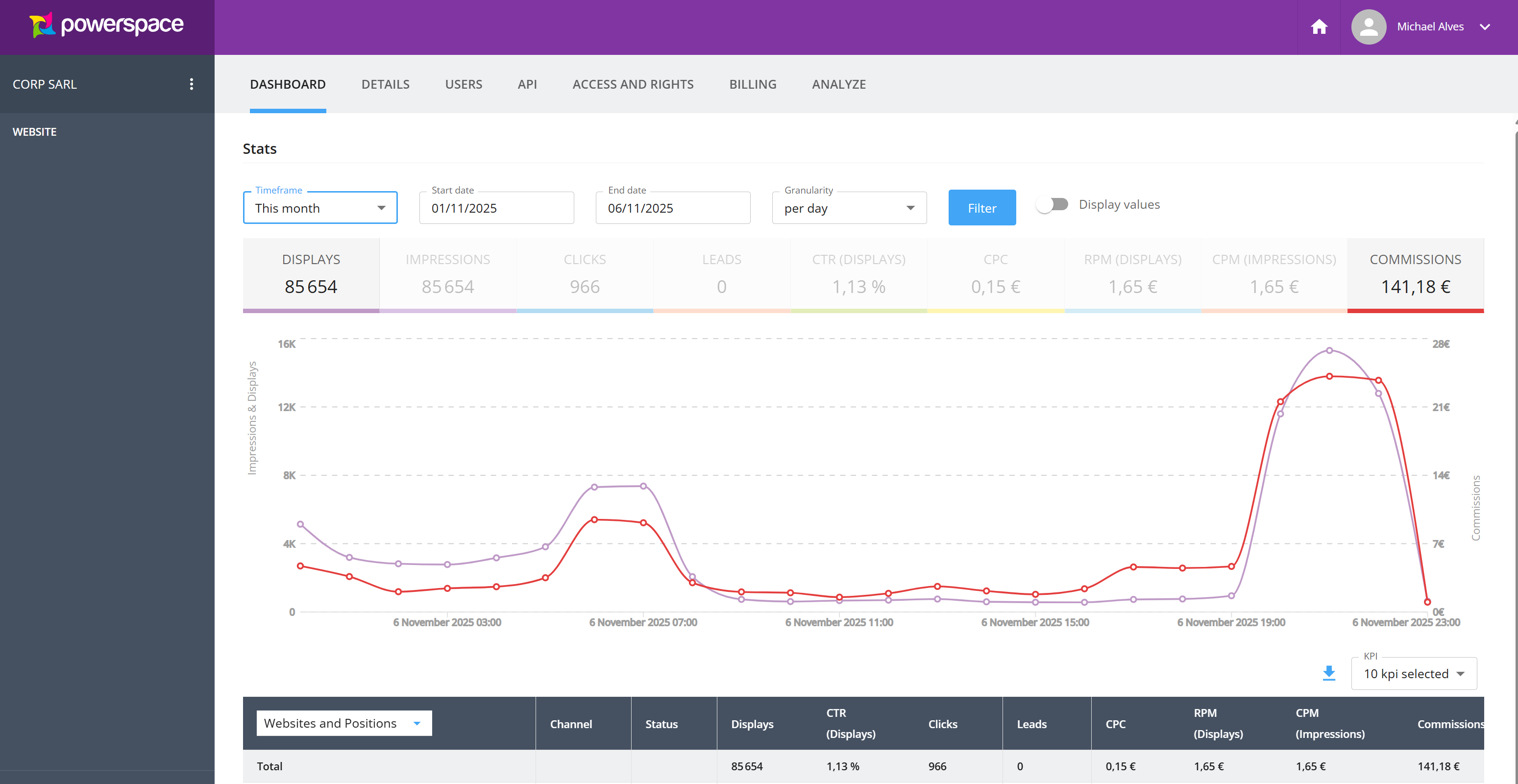Open the Granularity selector
Screen dimensions: 1518x784
coord(849,207)
